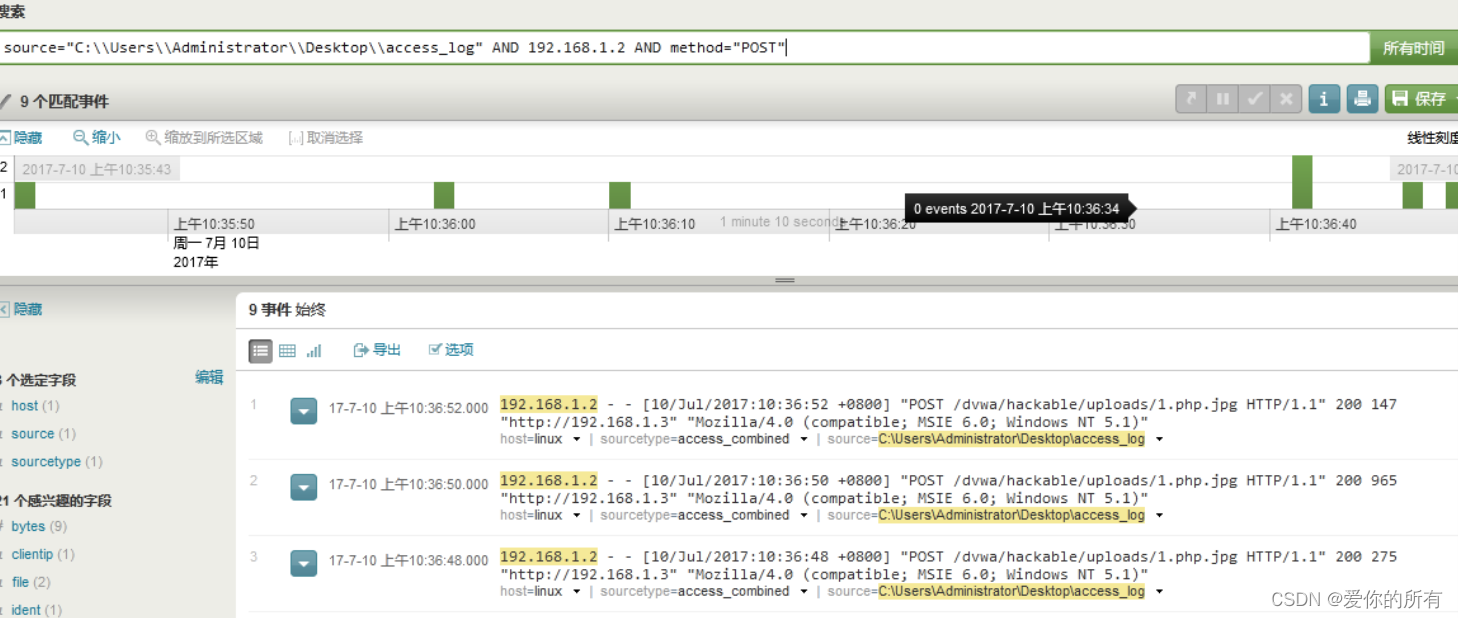Open the 选项 settings for events
The height and width of the screenshot is (618, 1458).
pos(450,350)
